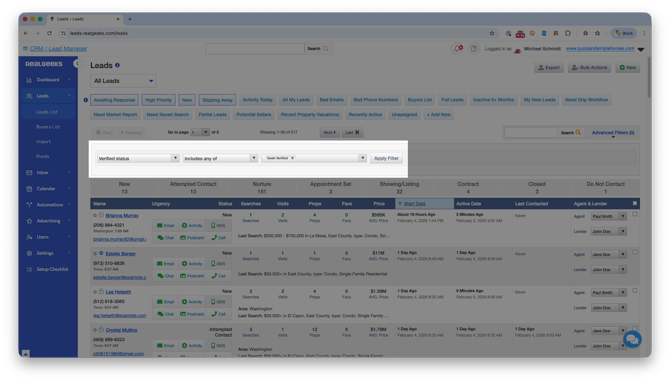Image resolution: width=670 pixels, height=382 pixels.
Task: Open the Advertising sidebar item
Action: click(x=48, y=221)
